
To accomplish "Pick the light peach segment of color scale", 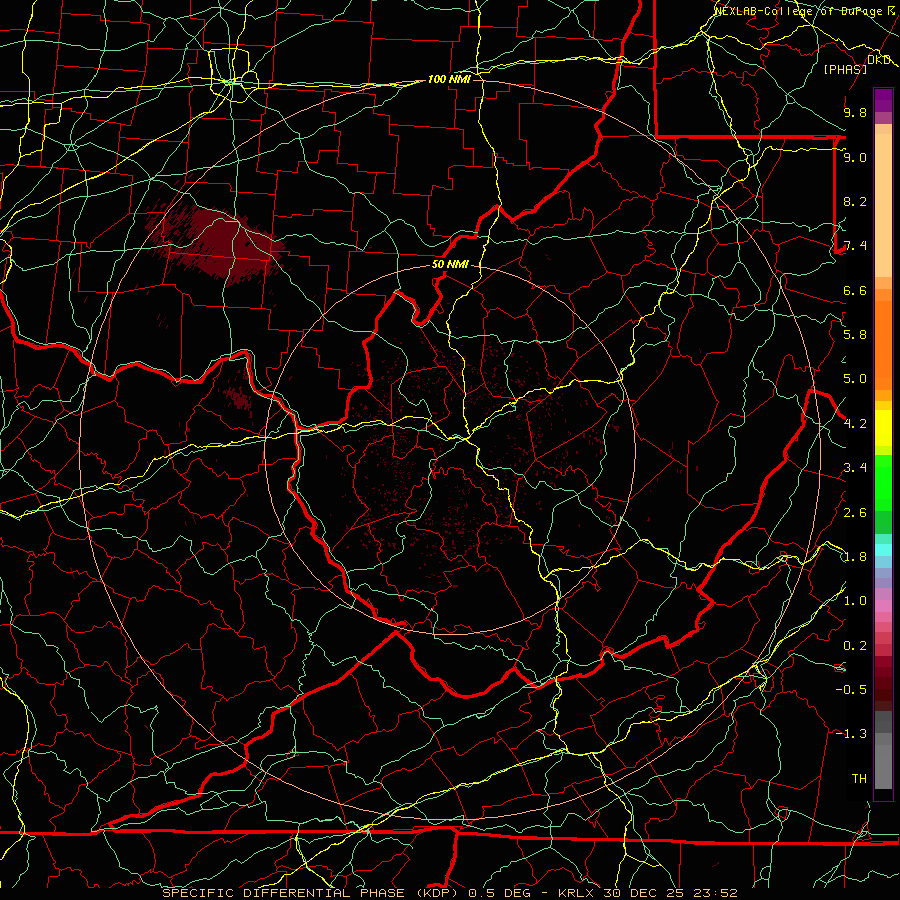I will click(x=883, y=207).
